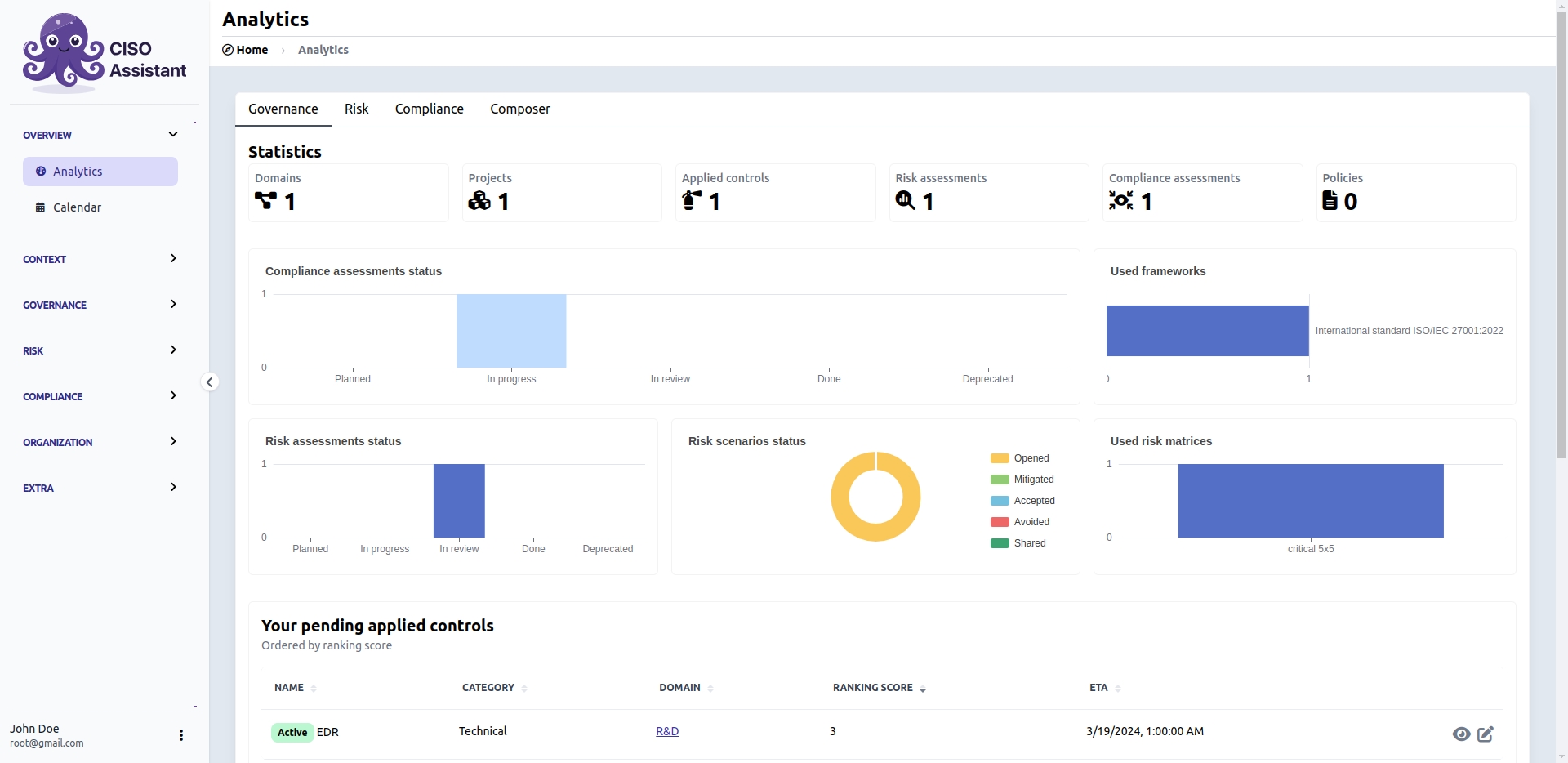The height and width of the screenshot is (763, 1568).
Task: Click the Risk assessments magnifier icon
Action: click(x=905, y=200)
